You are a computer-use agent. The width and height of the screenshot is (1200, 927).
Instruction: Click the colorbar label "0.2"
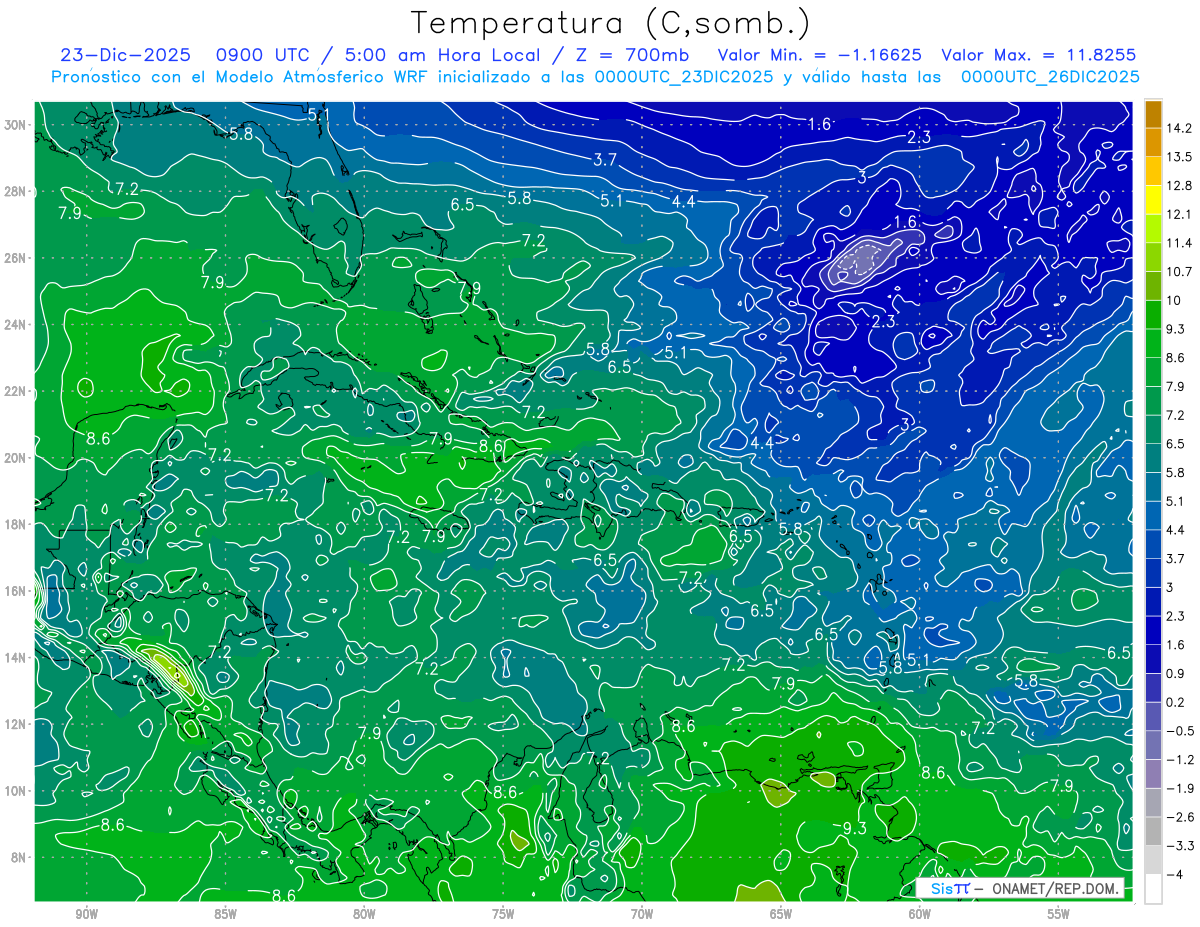[x=1175, y=702]
